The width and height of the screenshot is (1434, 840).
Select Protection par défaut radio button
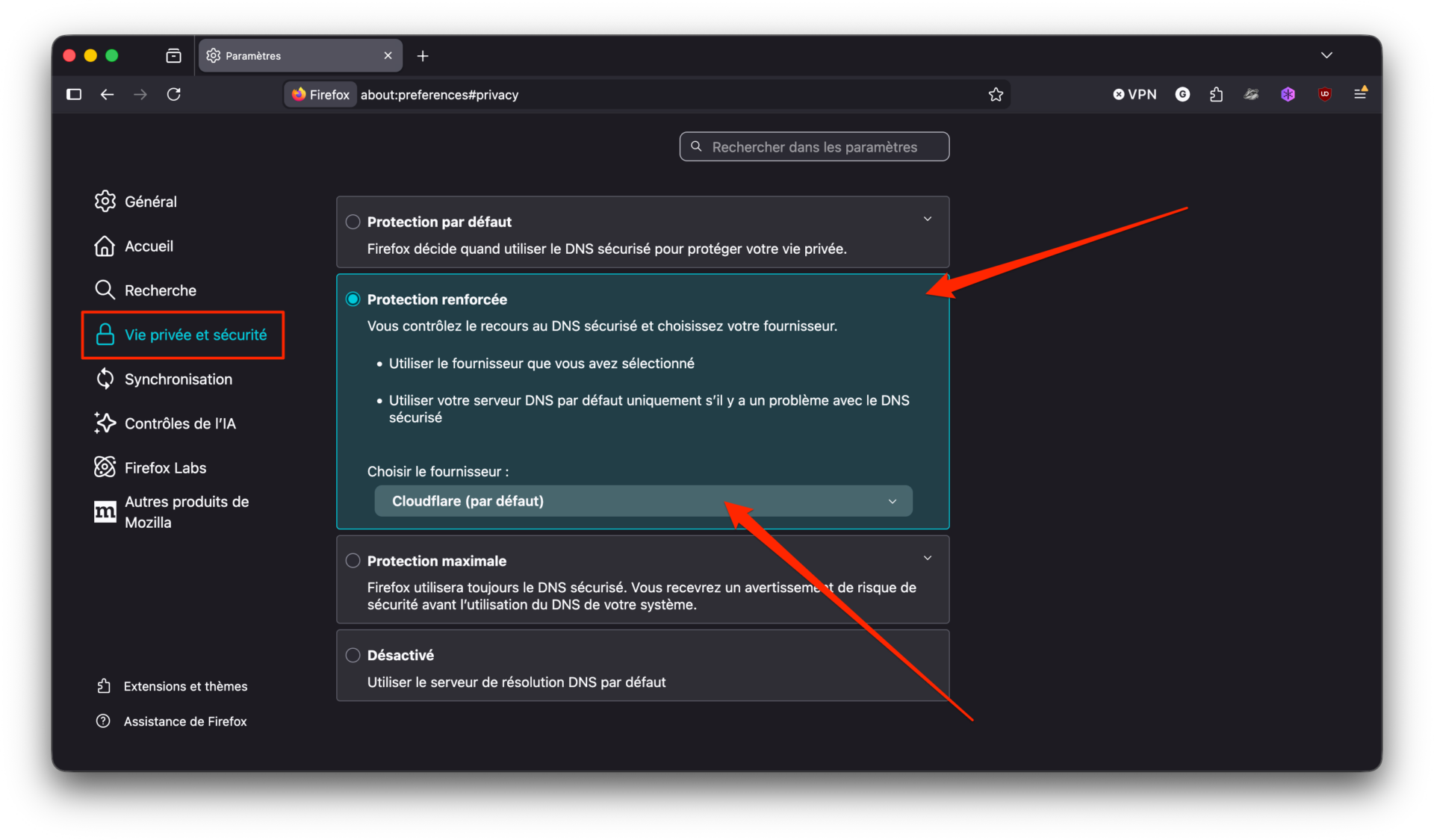(x=353, y=222)
